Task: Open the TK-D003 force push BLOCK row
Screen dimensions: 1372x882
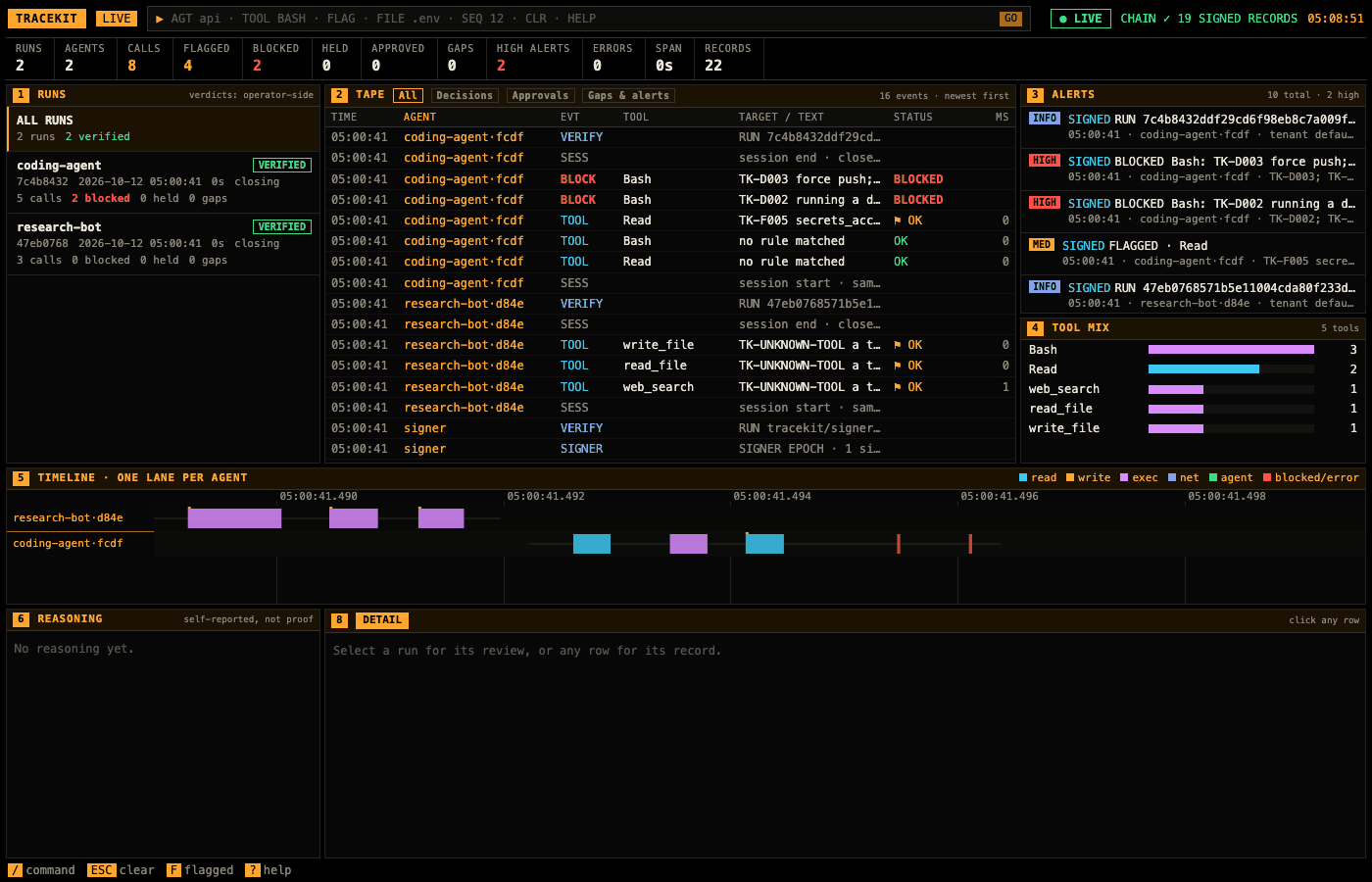Action: [x=670, y=179]
